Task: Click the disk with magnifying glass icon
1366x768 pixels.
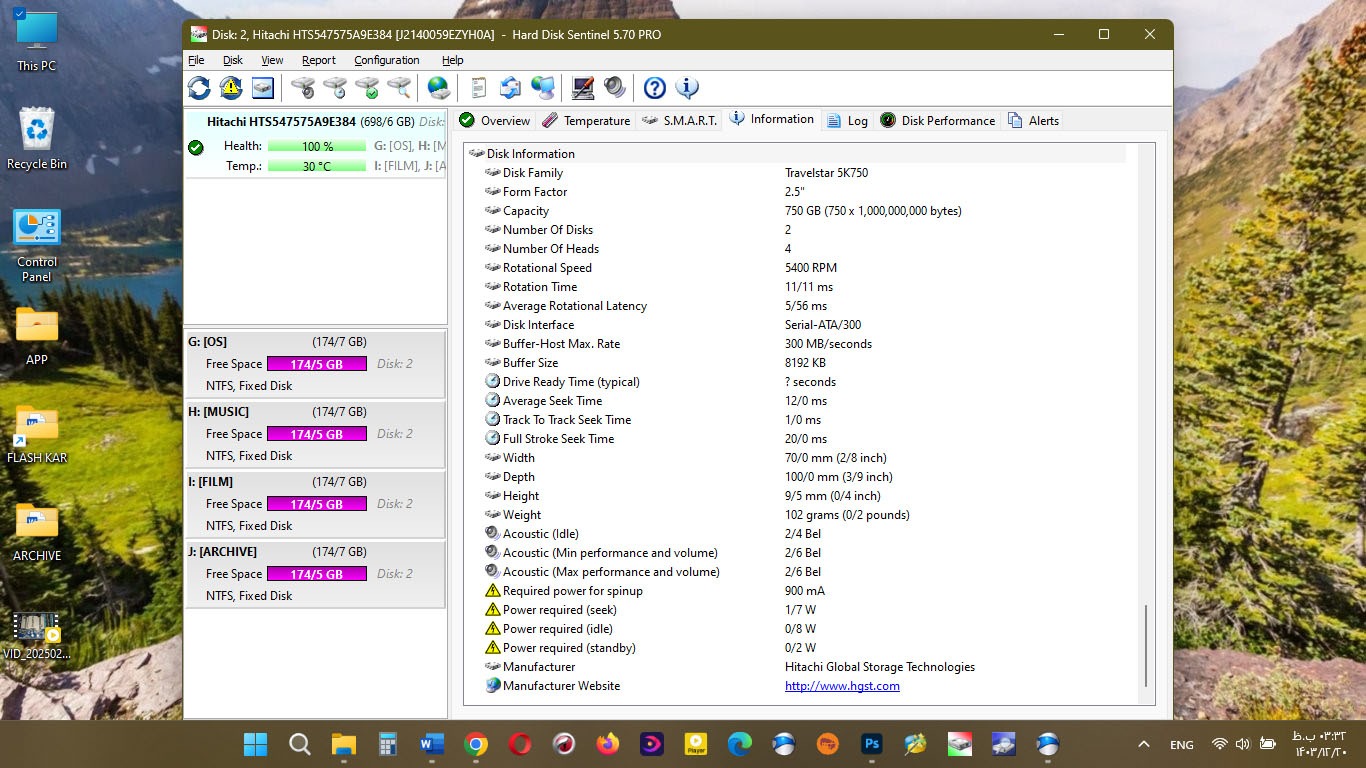Action: coord(399,88)
